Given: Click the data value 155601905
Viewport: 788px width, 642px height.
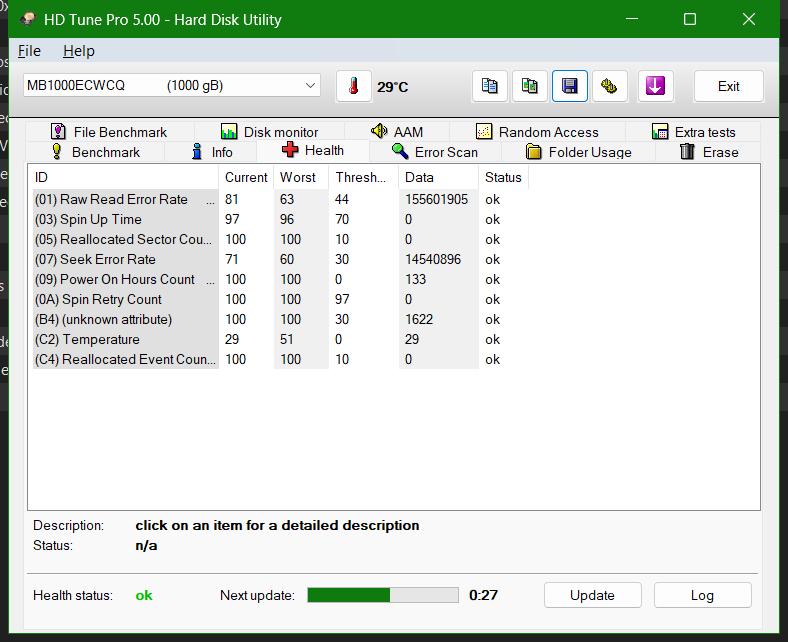Looking at the screenshot, I should pos(436,200).
